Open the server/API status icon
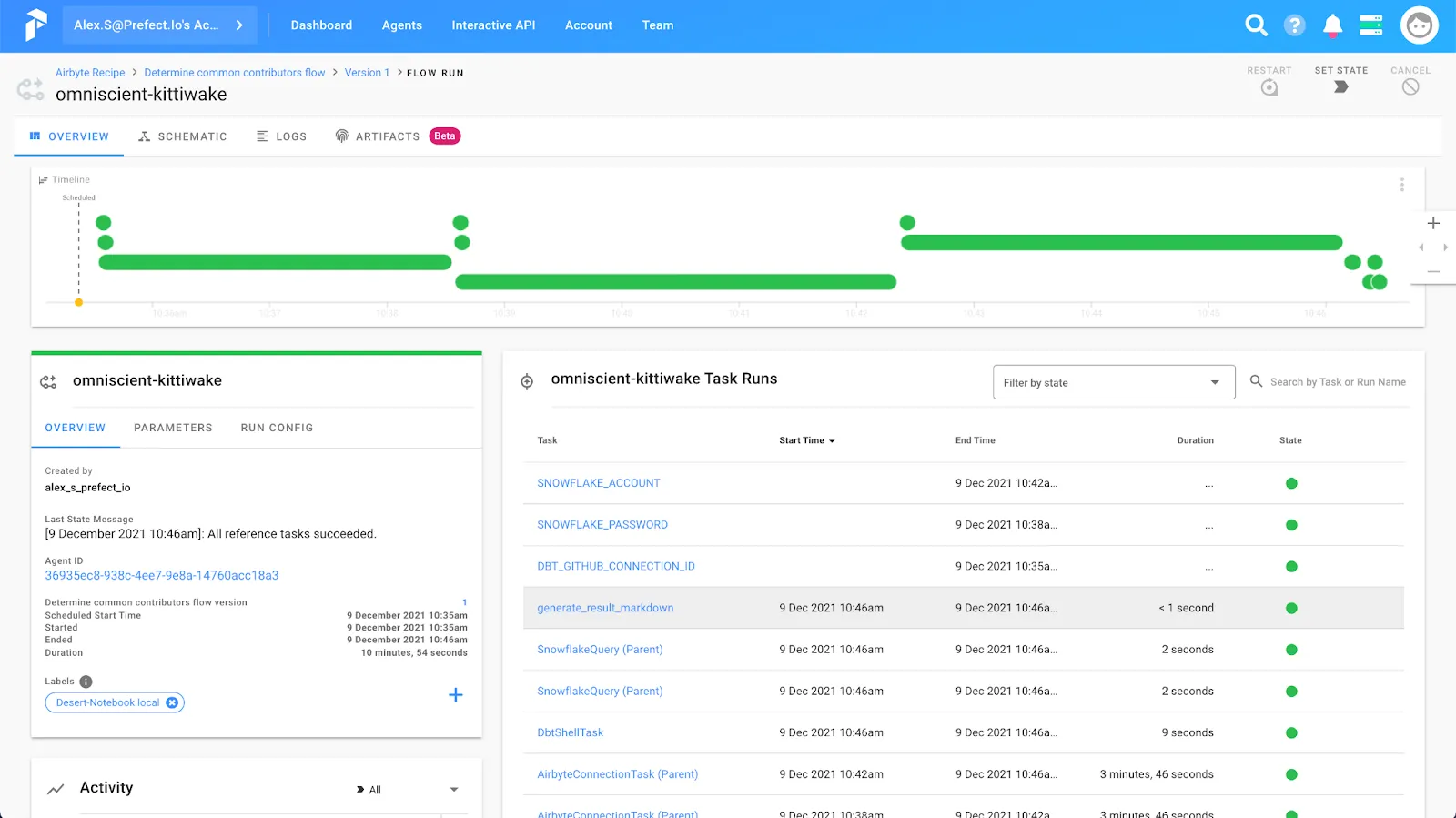This screenshot has width=1456, height=818. click(1370, 25)
